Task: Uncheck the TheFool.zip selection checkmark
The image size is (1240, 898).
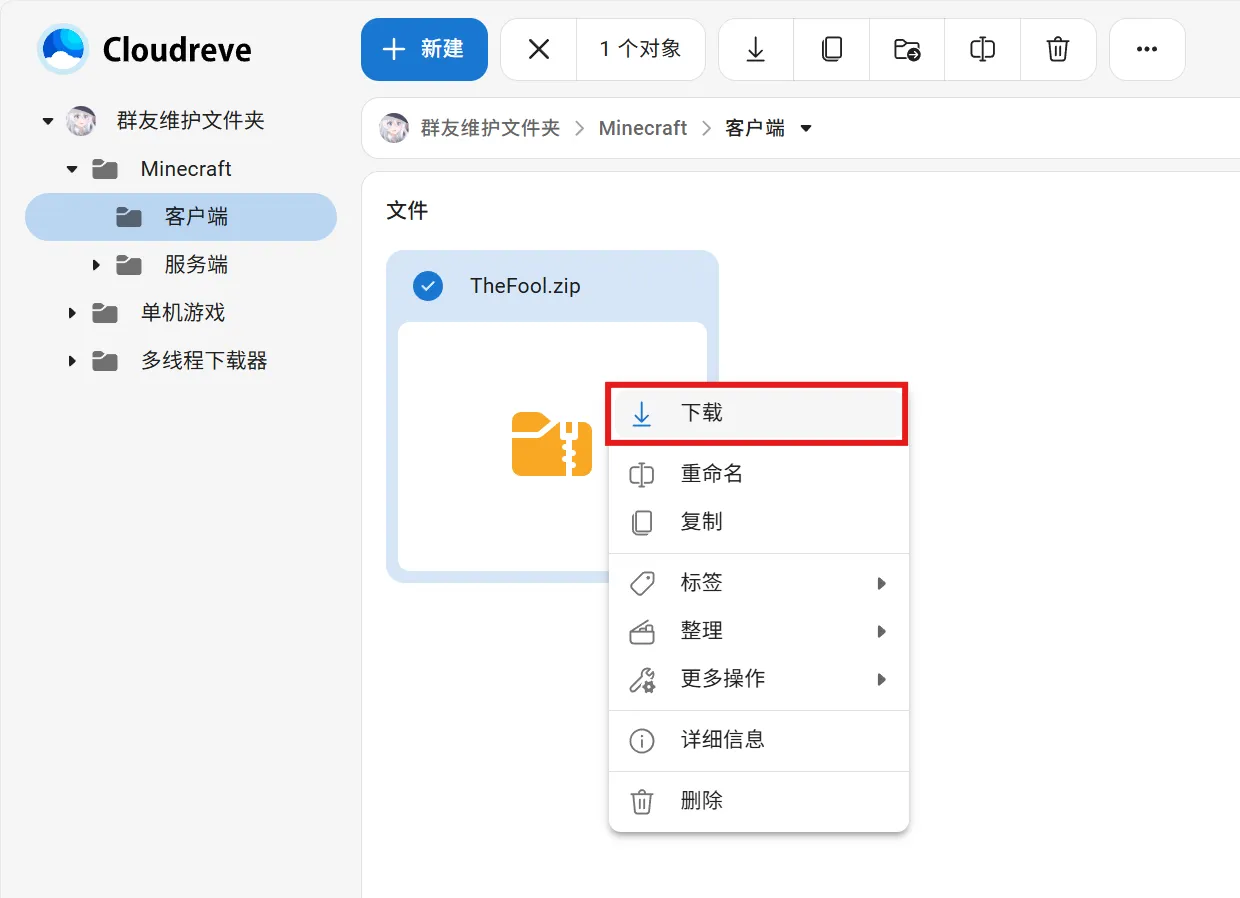Action: tap(428, 286)
